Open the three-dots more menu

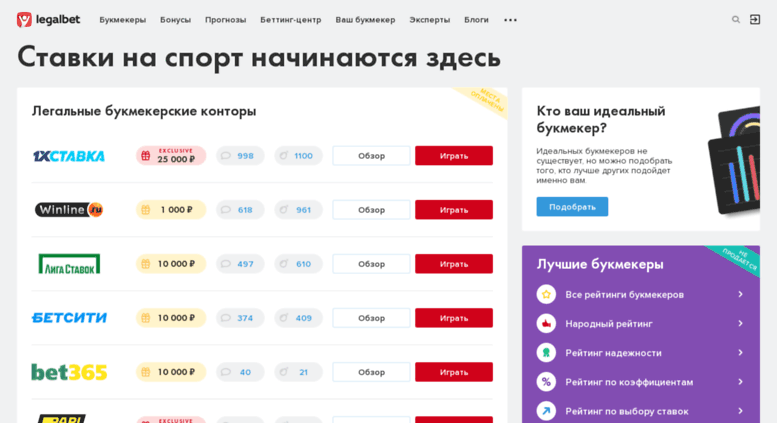(510, 20)
